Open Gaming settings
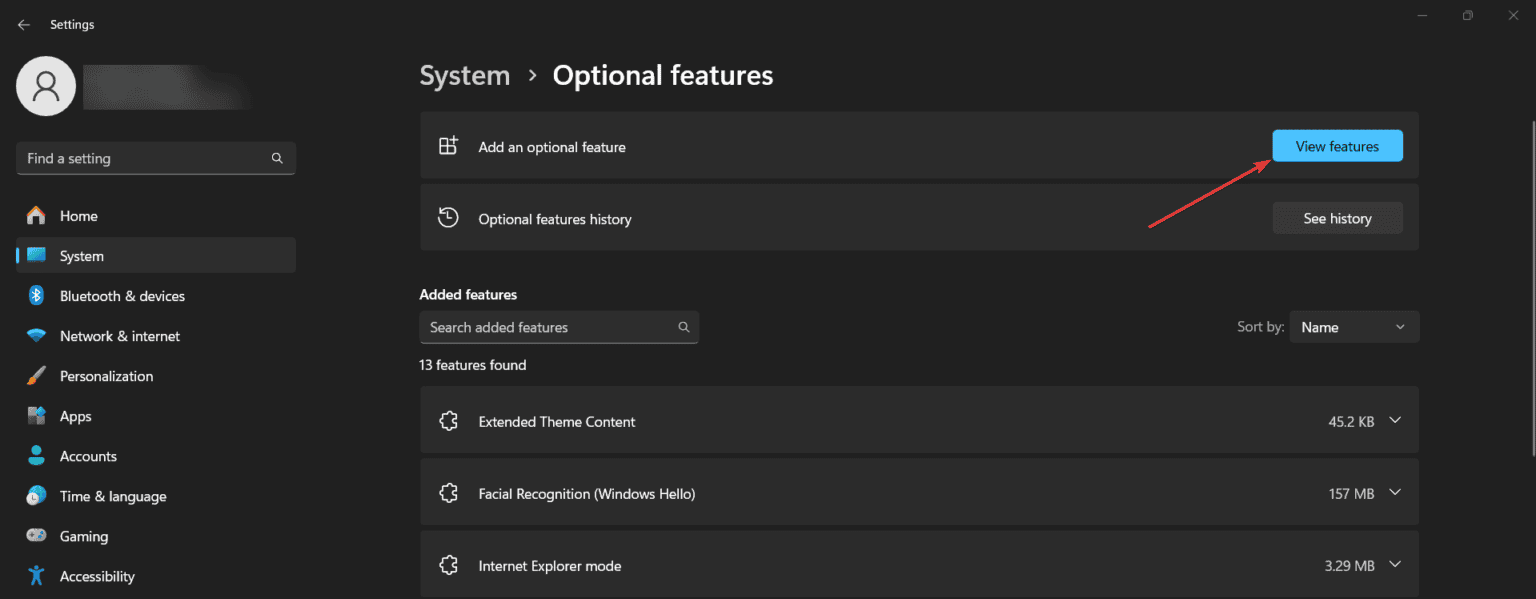This screenshot has width=1536, height=599. click(x=156, y=536)
